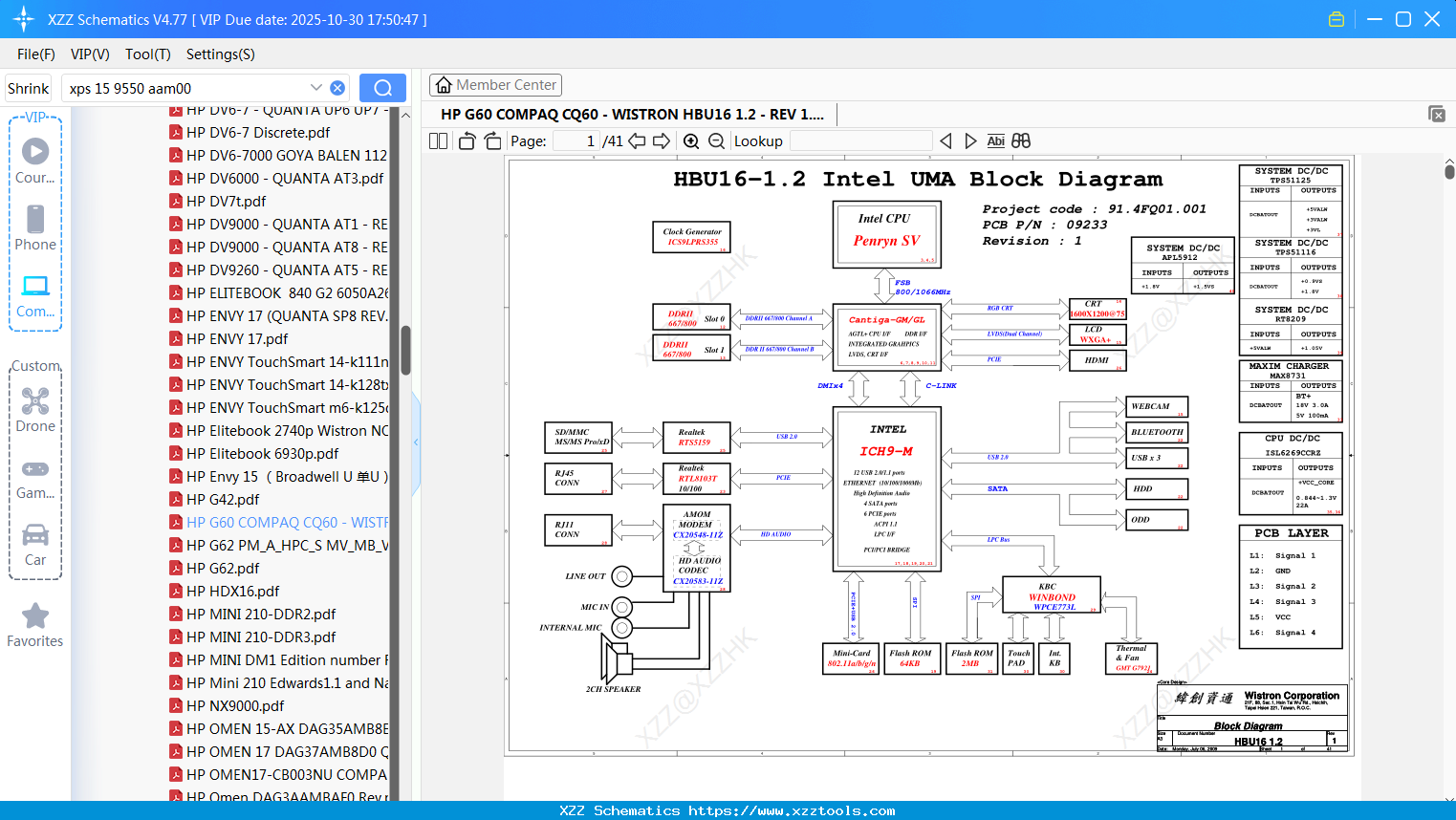Image resolution: width=1456 pixels, height=820 pixels.
Task: Open Settings(S) menu
Action: (x=221, y=54)
